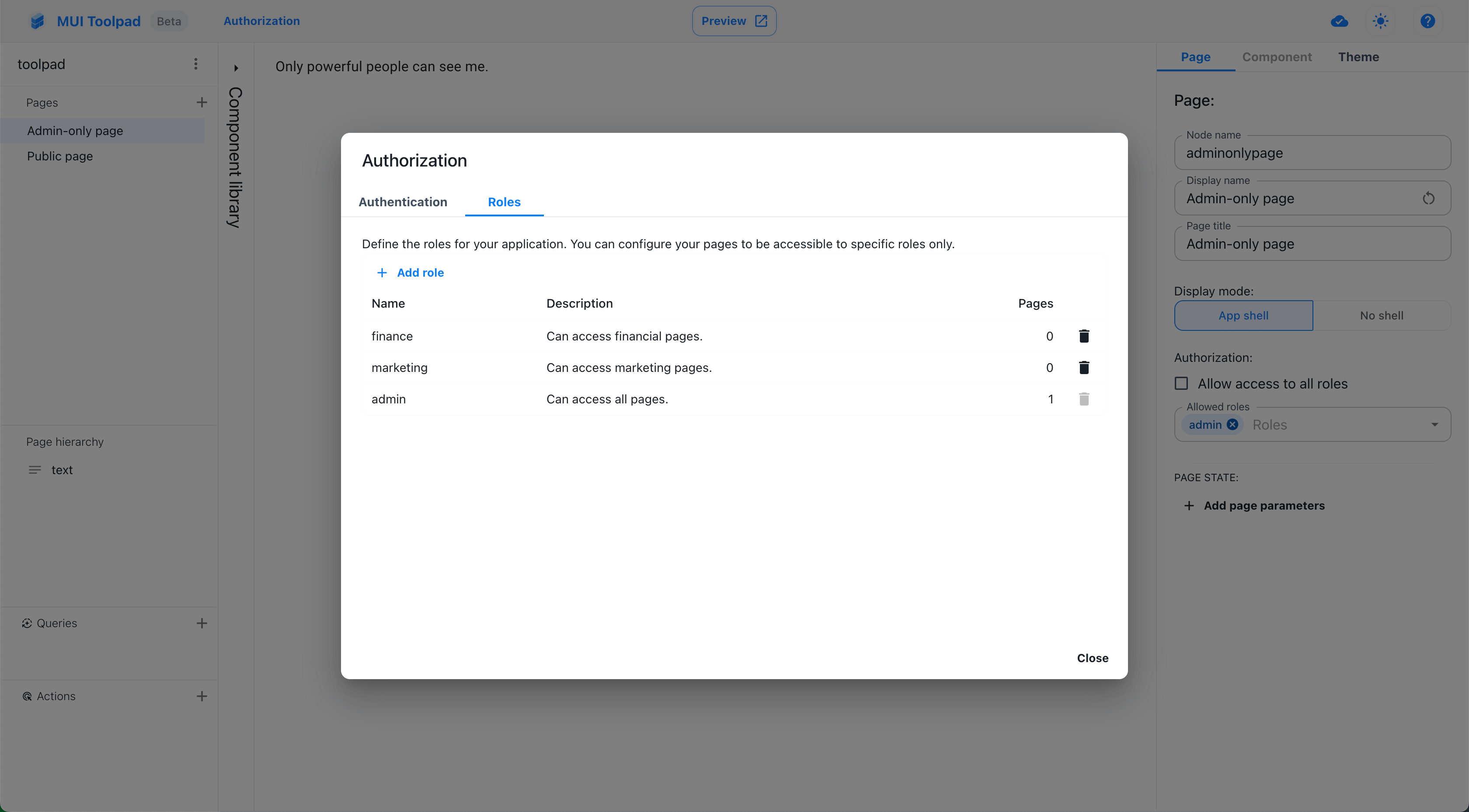Click the grayed delete icon for admin role

1084,399
